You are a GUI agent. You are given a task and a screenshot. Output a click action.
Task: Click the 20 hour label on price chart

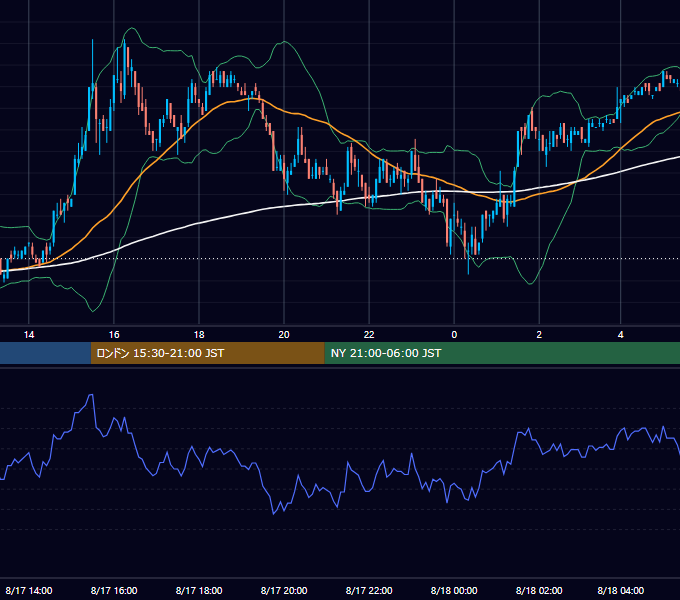(x=284, y=335)
